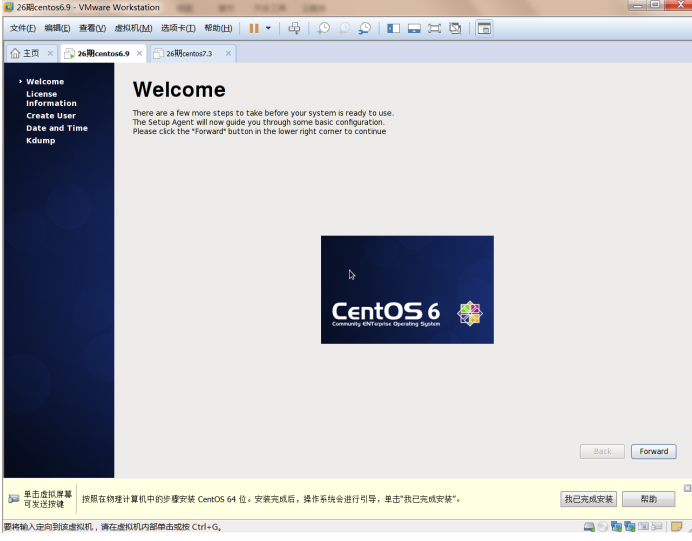Open the 虚拟机(M) menu
This screenshot has height=541, width=692.
pyautogui.click(x=133, y=28)
